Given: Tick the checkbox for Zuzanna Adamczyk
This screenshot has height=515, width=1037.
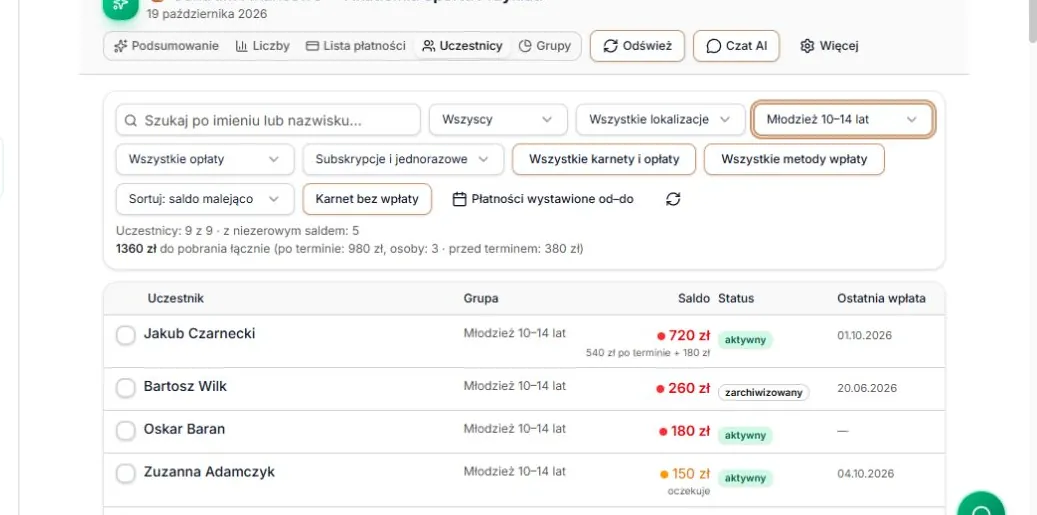Looking at the screenshot, I should click(126, 473).
